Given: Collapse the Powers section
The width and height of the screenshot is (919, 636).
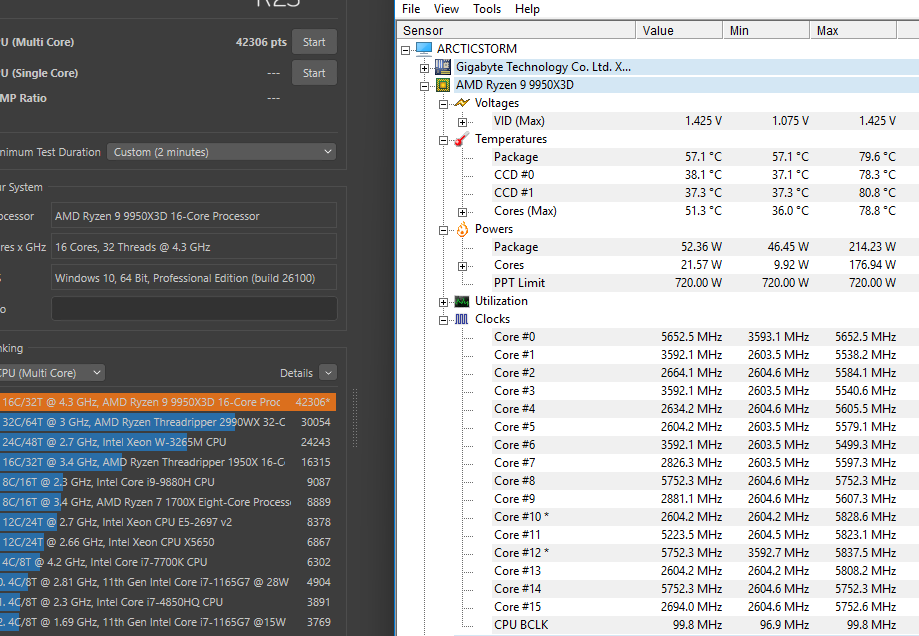Looking at the screenshot, I should point(444,230).
